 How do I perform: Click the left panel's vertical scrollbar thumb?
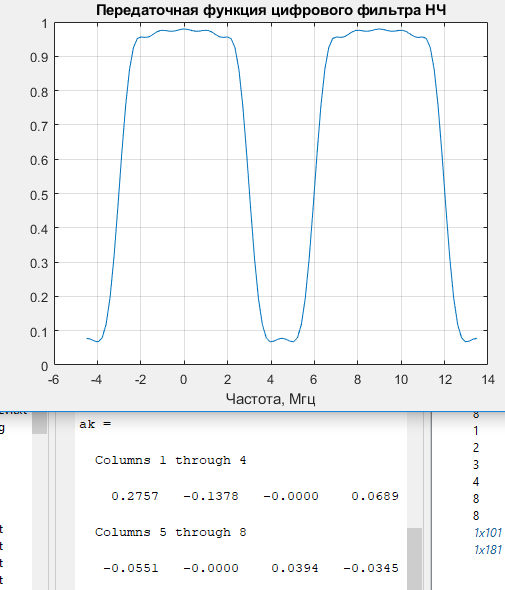pos(40,423)
